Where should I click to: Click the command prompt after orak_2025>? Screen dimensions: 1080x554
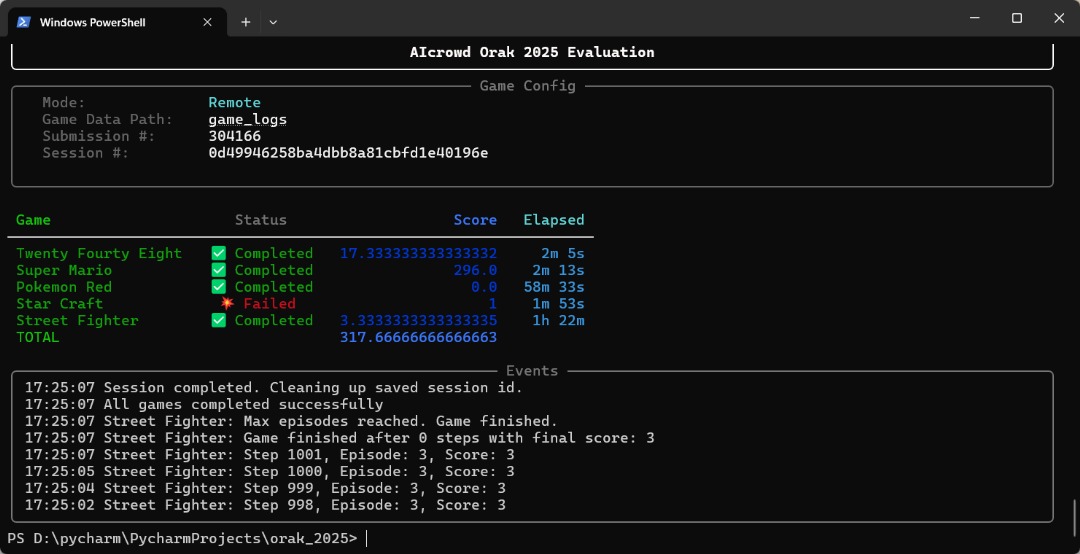click(368, 538)
